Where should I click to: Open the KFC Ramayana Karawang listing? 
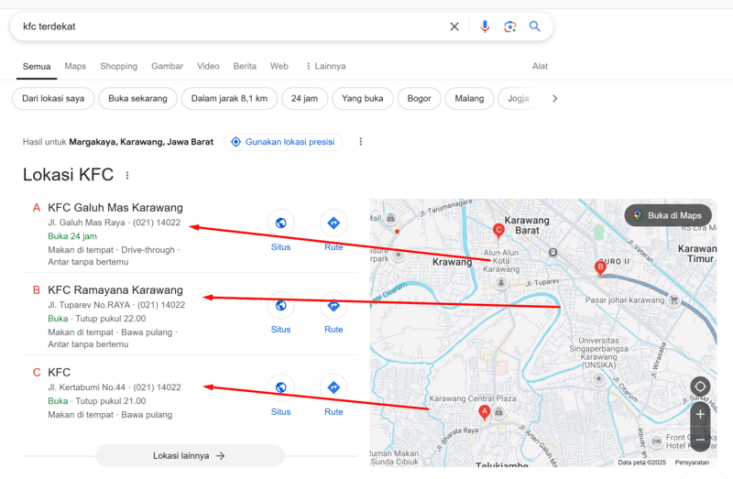[x=115, y=290]
